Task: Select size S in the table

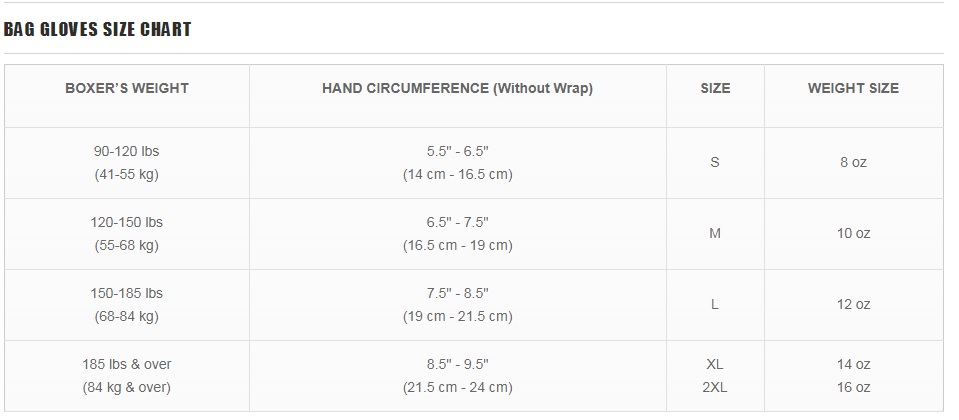Action: coord(715,163)
